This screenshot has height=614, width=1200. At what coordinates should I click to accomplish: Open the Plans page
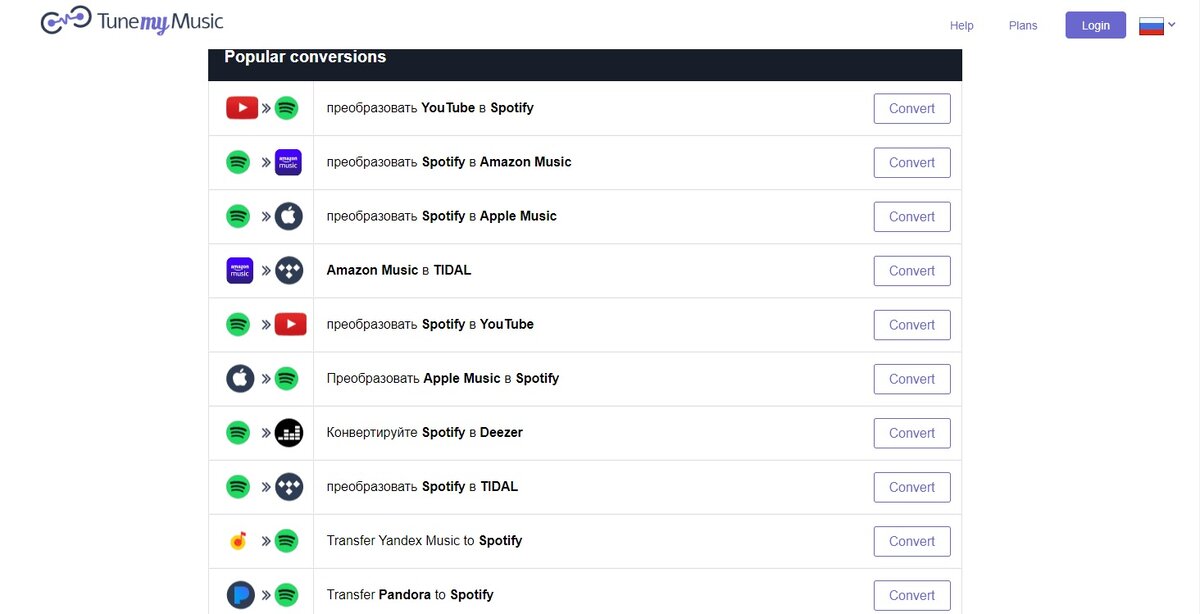(x=1023, y=26)
